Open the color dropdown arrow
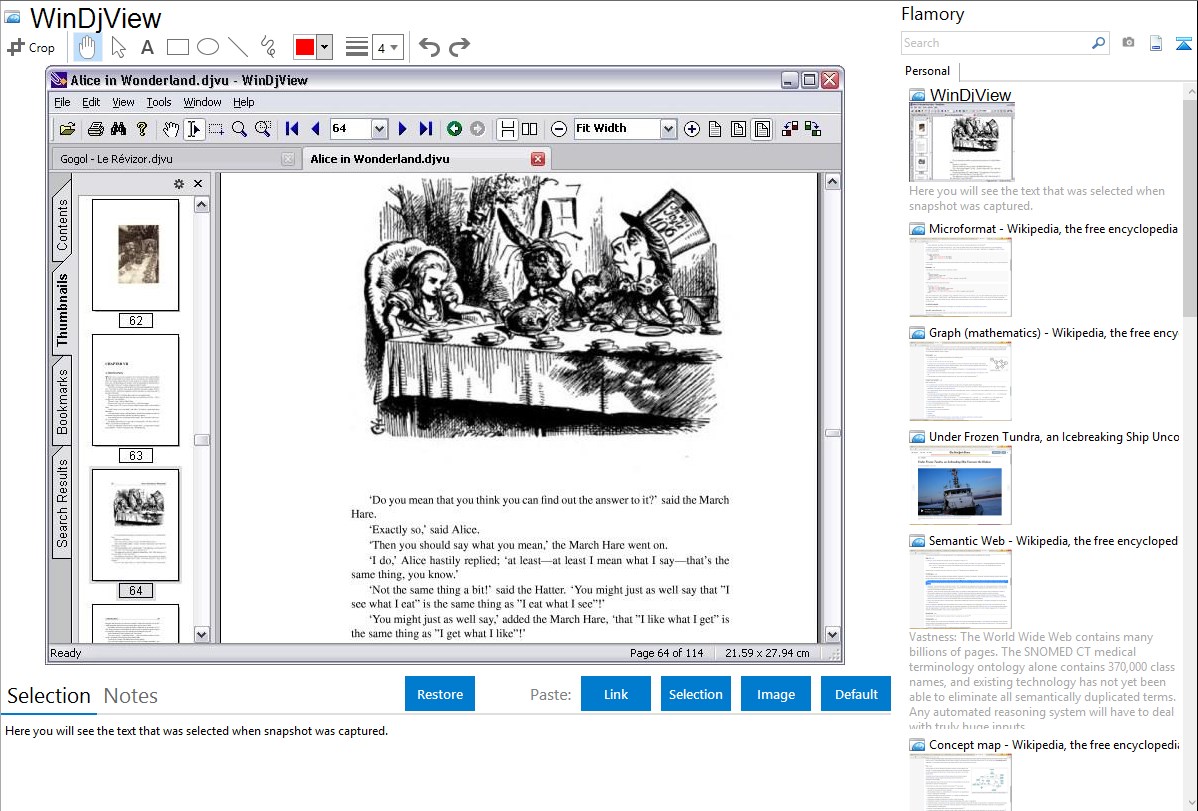Screen dimensions: 1198x811 pos(325,47)
